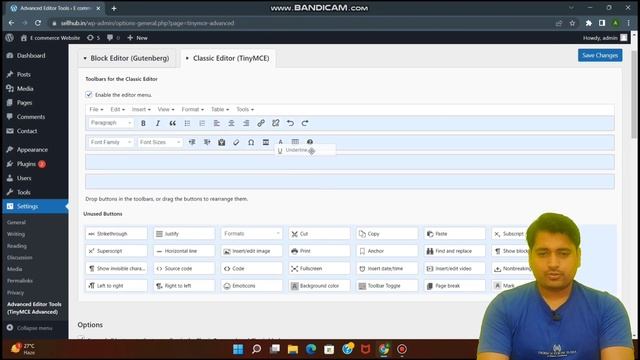
Task: Select the bulleted list button
Action: pyautogui.click(x=187, y=123)
